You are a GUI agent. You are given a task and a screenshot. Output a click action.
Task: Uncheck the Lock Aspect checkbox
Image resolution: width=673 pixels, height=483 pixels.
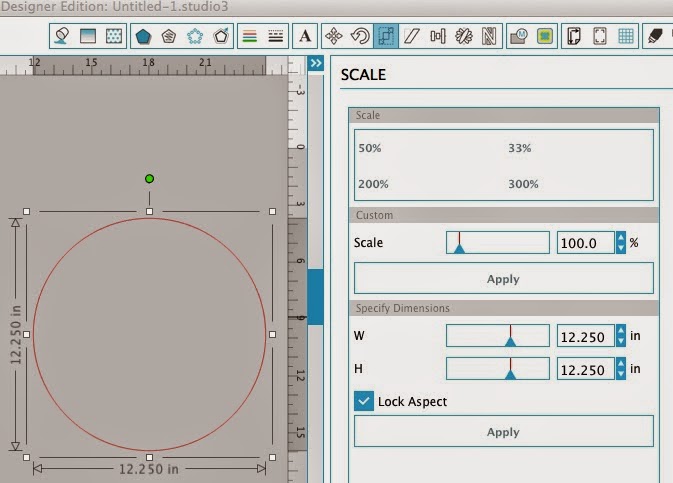(x=364, y=401)
